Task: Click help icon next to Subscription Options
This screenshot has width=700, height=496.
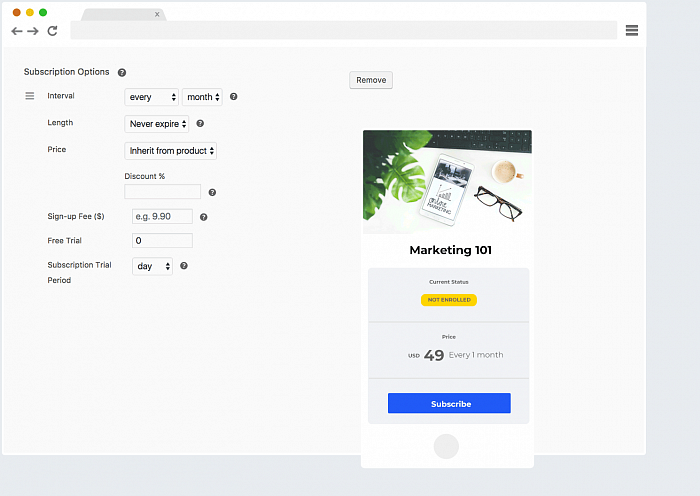Action: tap(122, 73)
